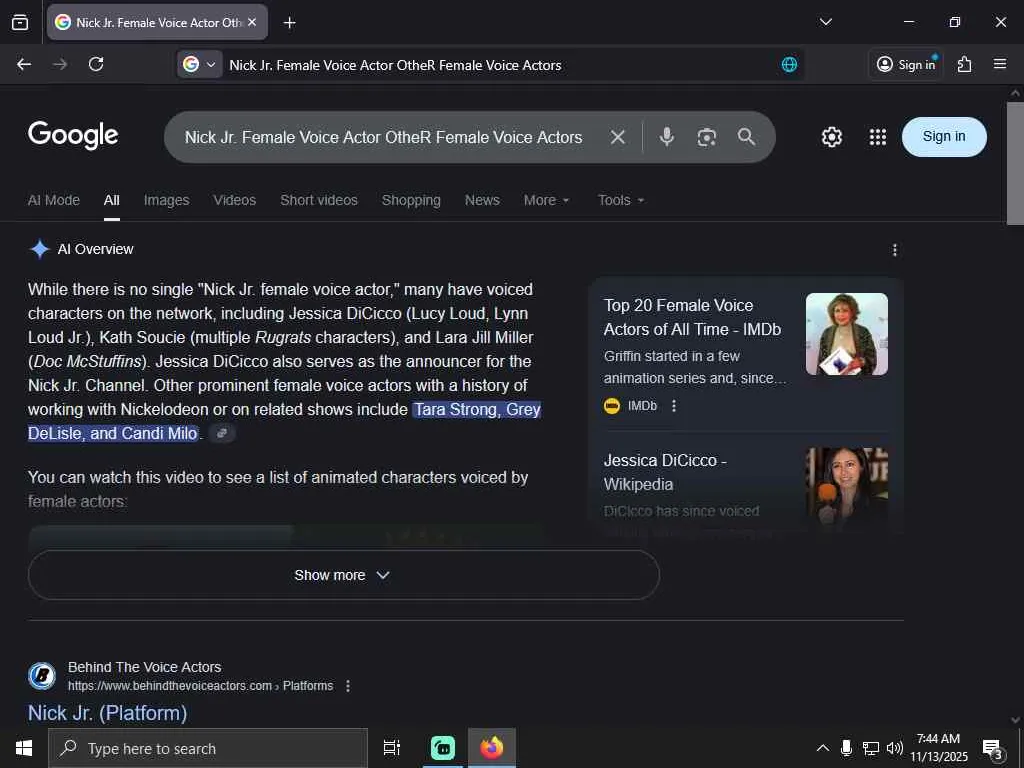Expand the More search filters dropdown

click(547, 200)
